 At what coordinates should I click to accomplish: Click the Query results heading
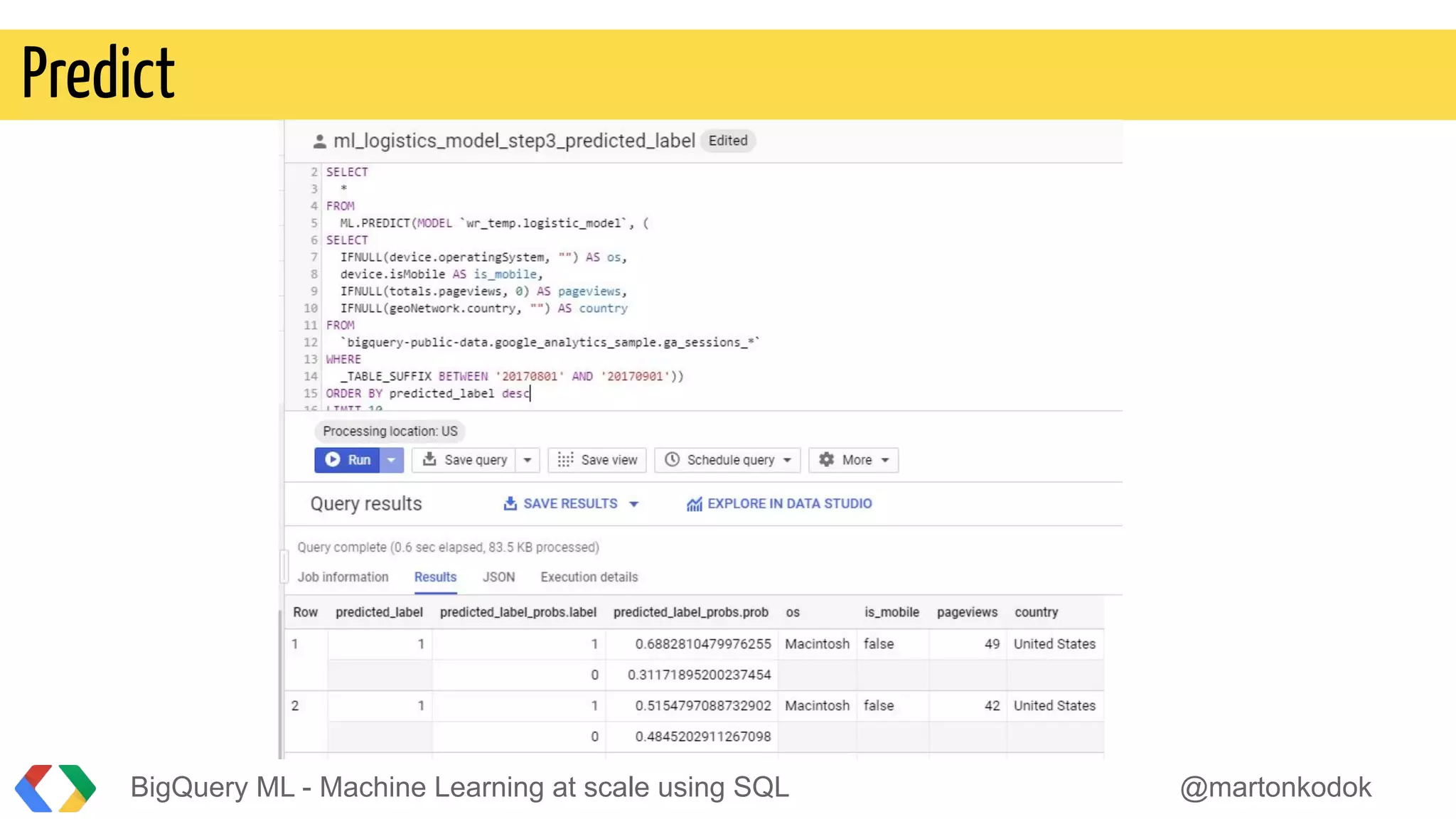(365, 503)
